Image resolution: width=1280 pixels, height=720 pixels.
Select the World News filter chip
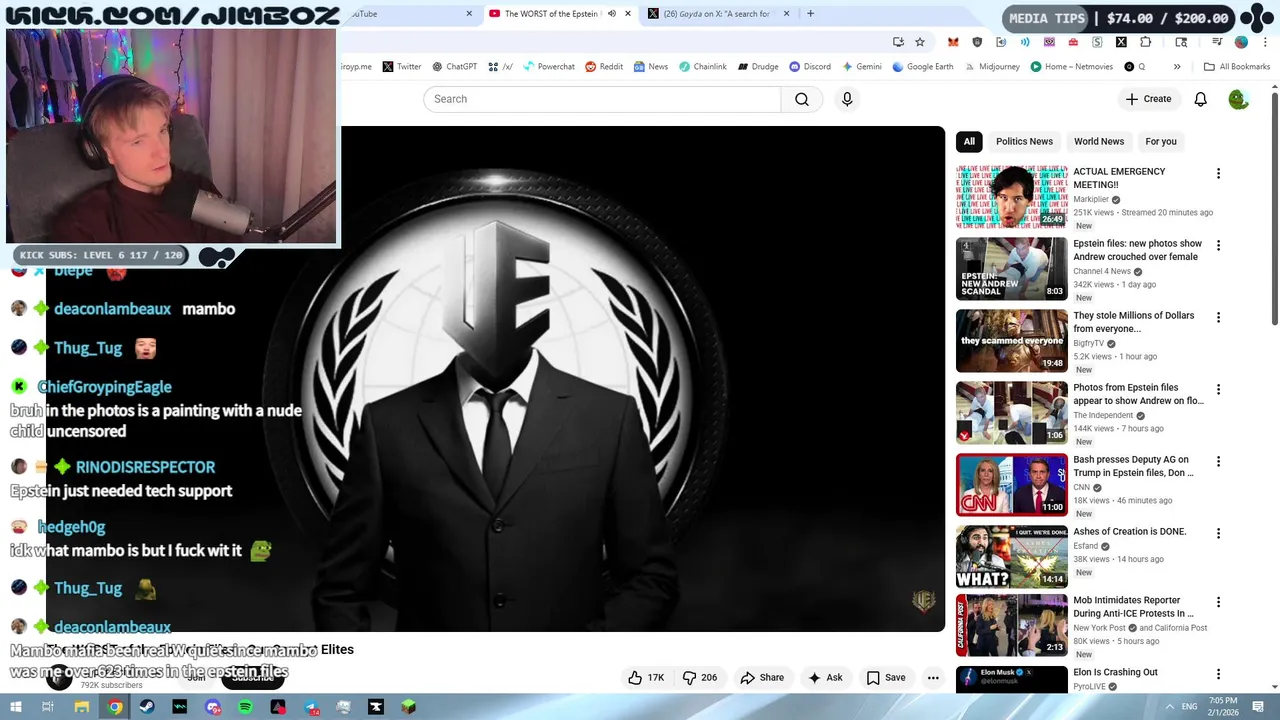tap(1099, 142)
